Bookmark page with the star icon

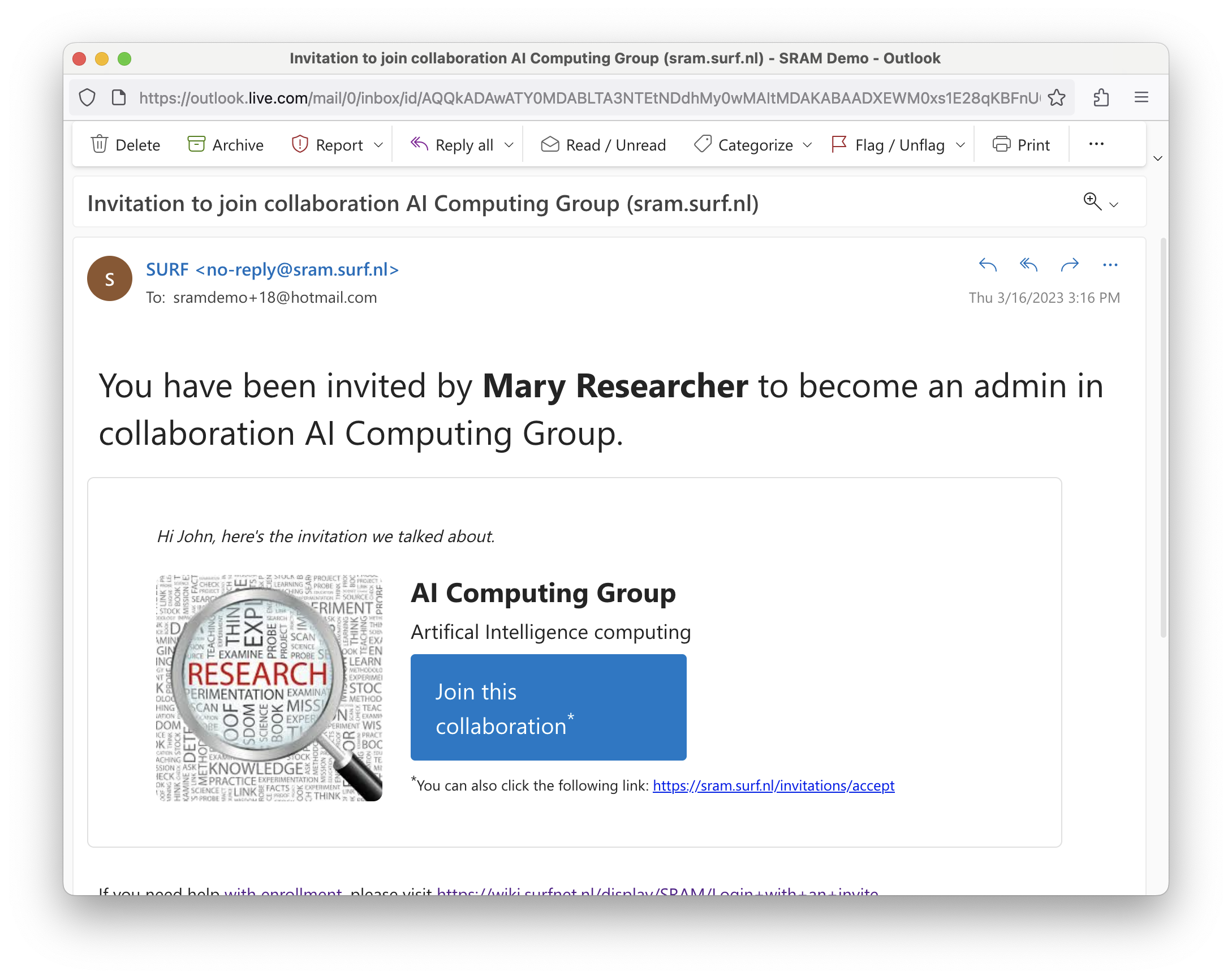coord(1057,98)
